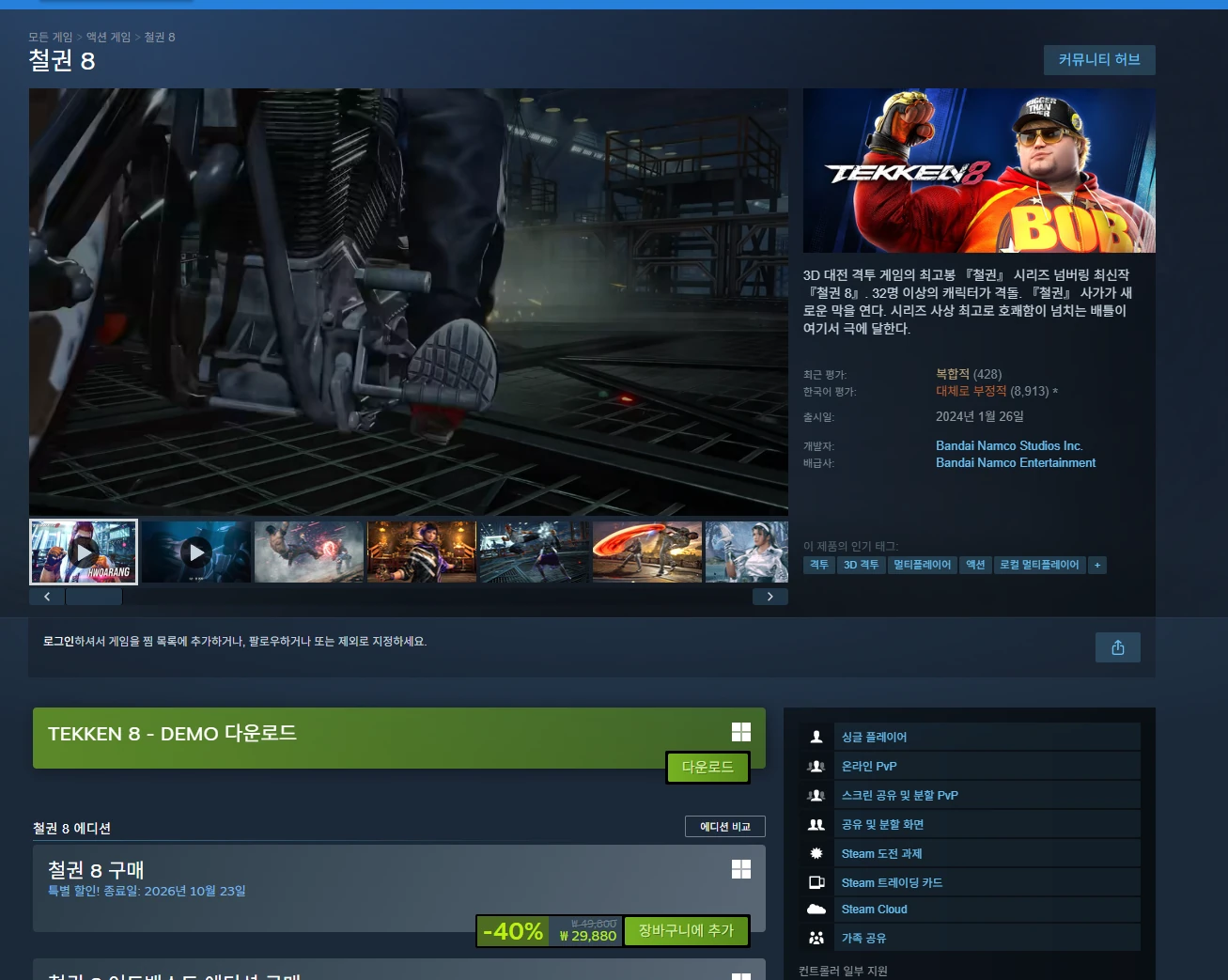Image resolution: width=1228 pixels, height=980 pixels.
Task: Click the 철권 8 breadcrumb link
Action: point(160,38)
